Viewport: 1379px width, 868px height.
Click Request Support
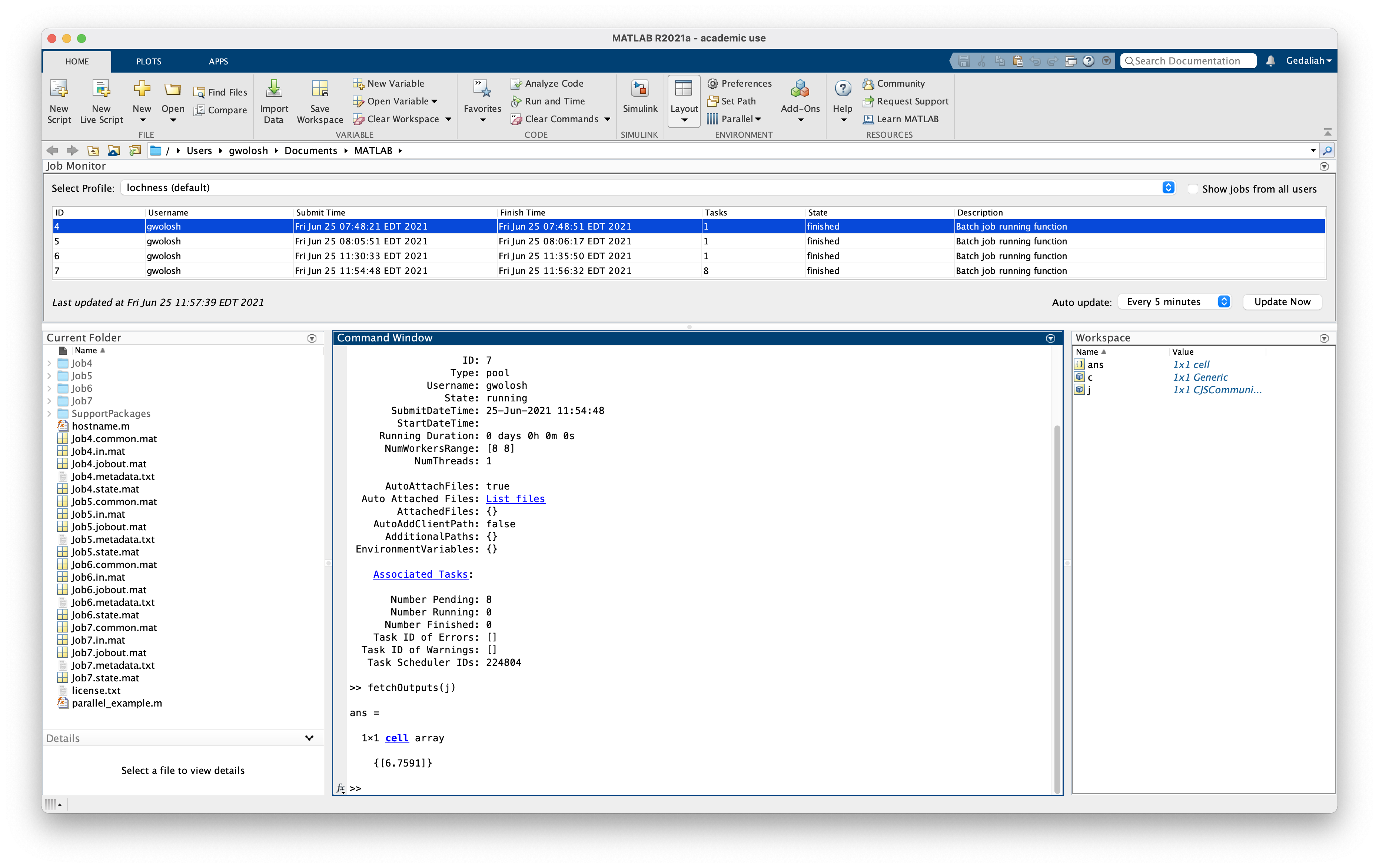[906, 101]
